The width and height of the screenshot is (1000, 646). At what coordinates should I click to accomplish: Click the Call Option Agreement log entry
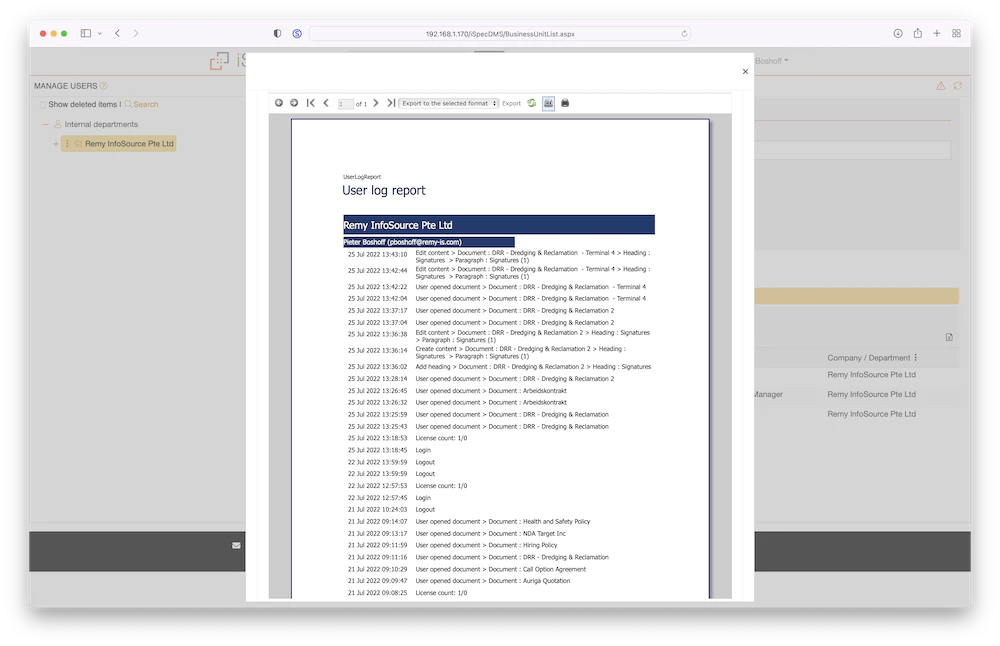[466, 569]
